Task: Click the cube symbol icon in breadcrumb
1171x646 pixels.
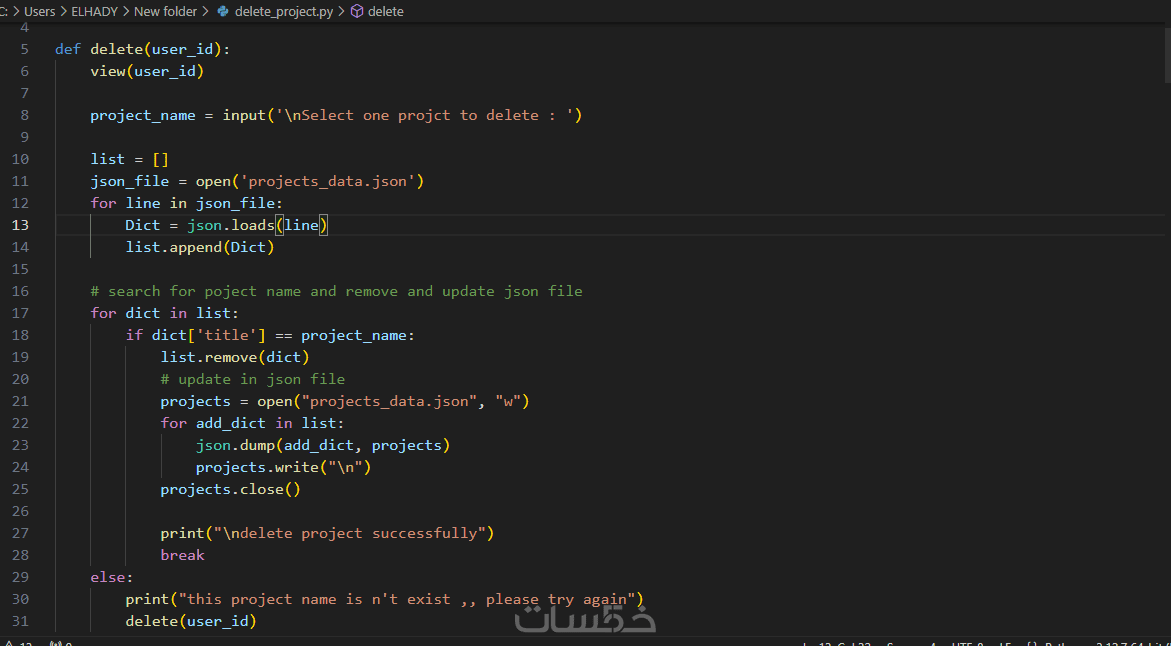Action: click(357, 11)
